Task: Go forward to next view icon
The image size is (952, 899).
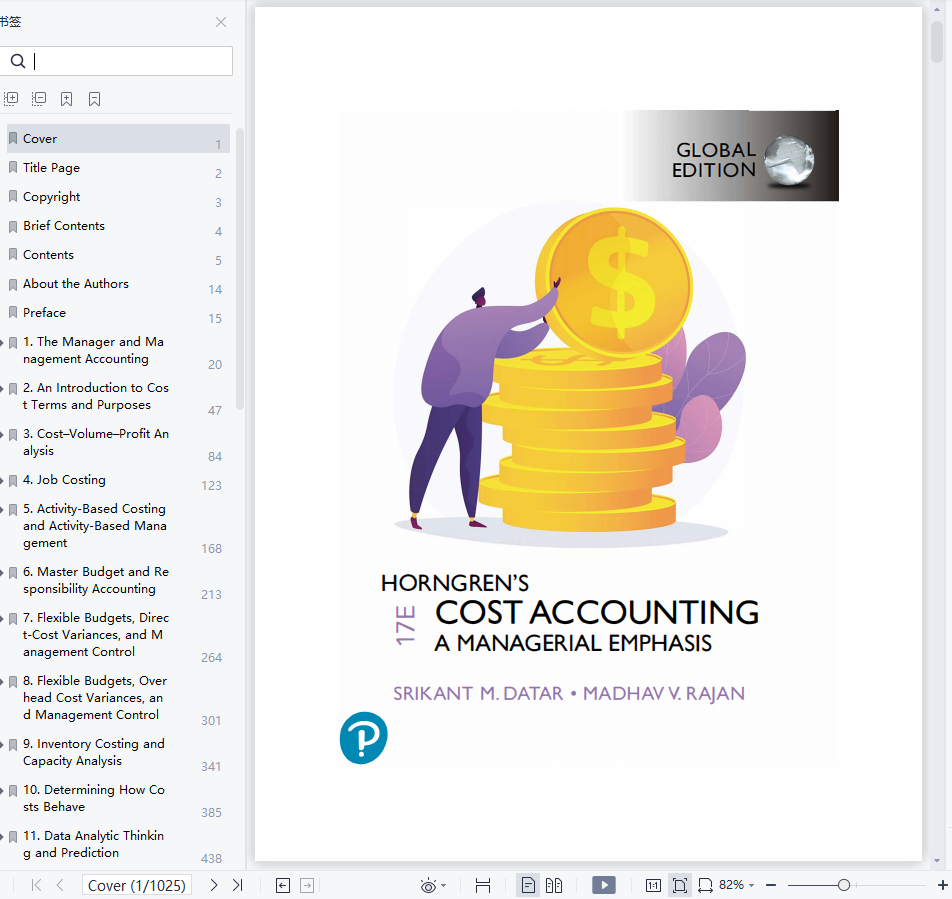Action: (x=307, y=886)
